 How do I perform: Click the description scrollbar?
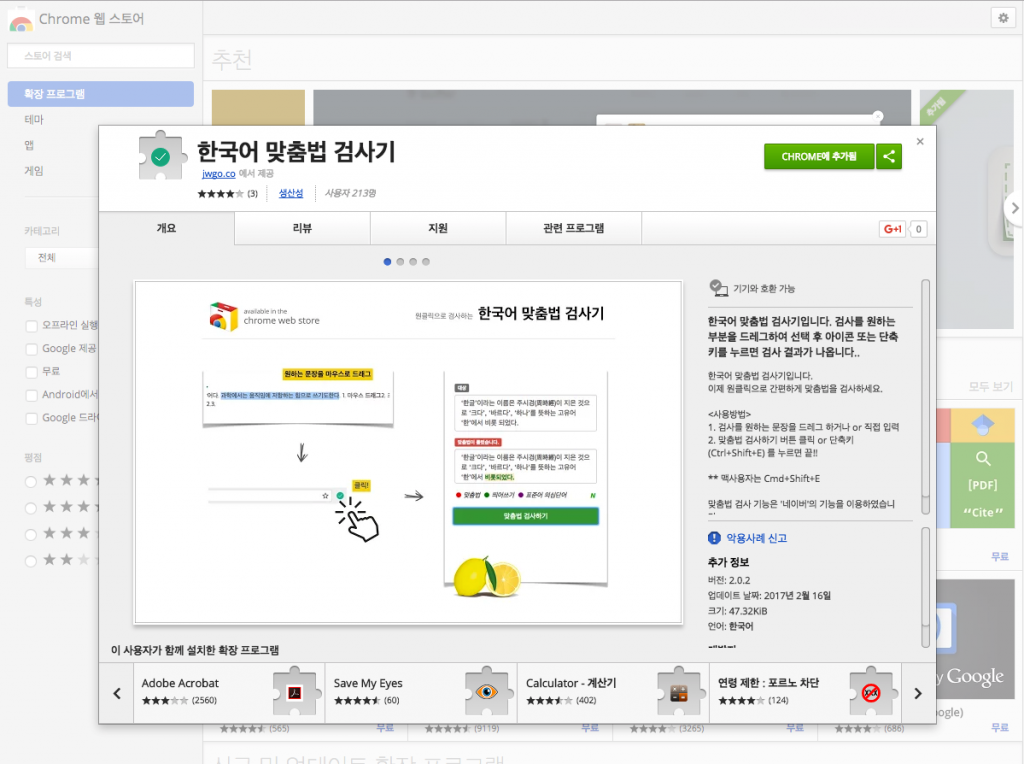tap(925, 396)
